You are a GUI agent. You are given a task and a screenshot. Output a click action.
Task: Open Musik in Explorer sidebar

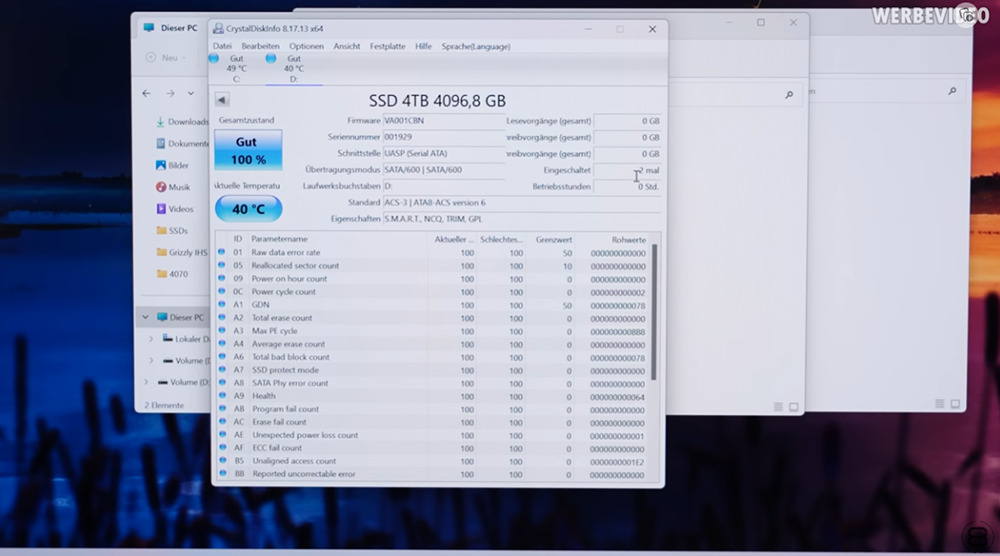click(173, 187)
